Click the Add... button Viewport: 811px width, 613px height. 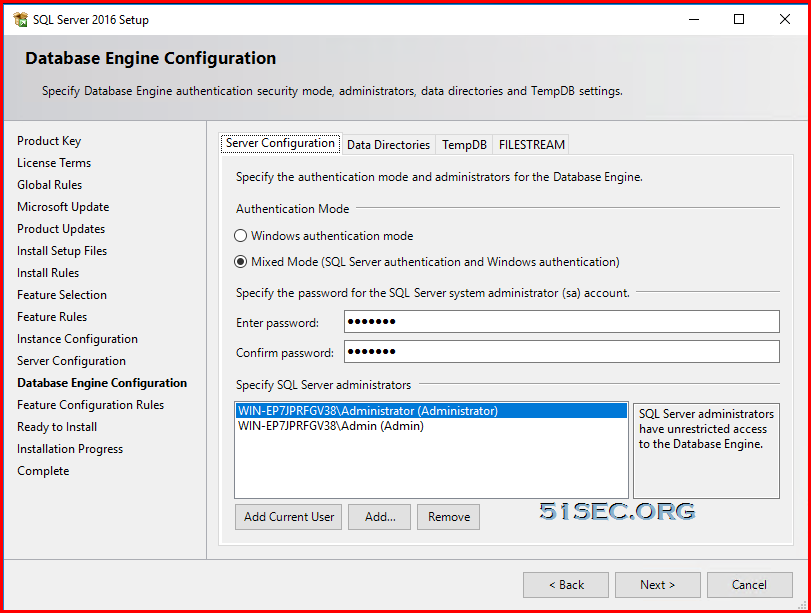click(x=380, y=517)
